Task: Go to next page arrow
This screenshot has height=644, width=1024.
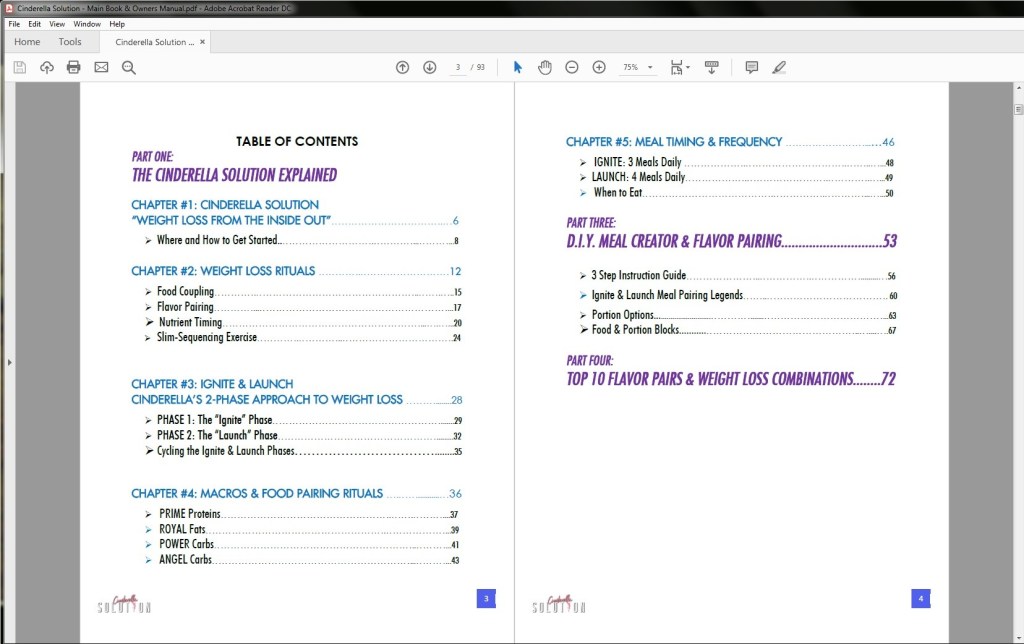Action: point(430,67)
